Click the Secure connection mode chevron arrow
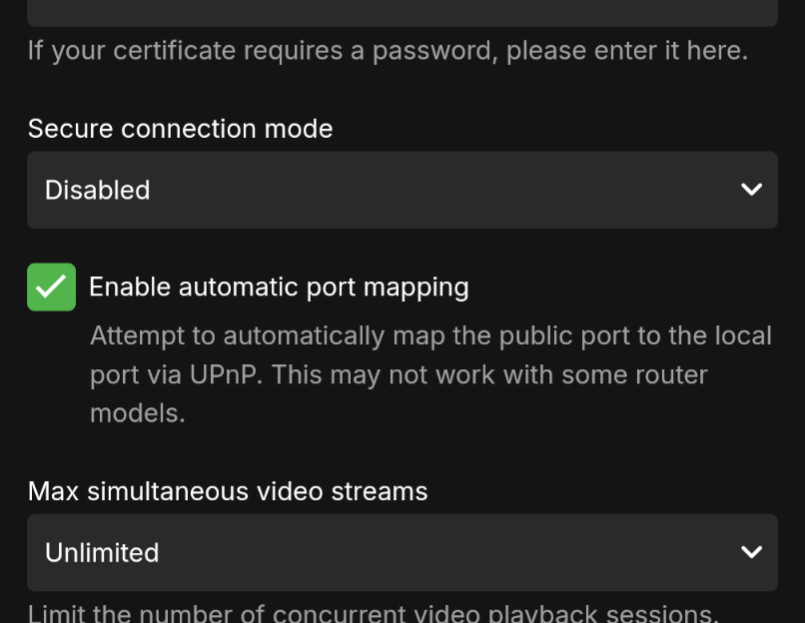 pos(751,190)
